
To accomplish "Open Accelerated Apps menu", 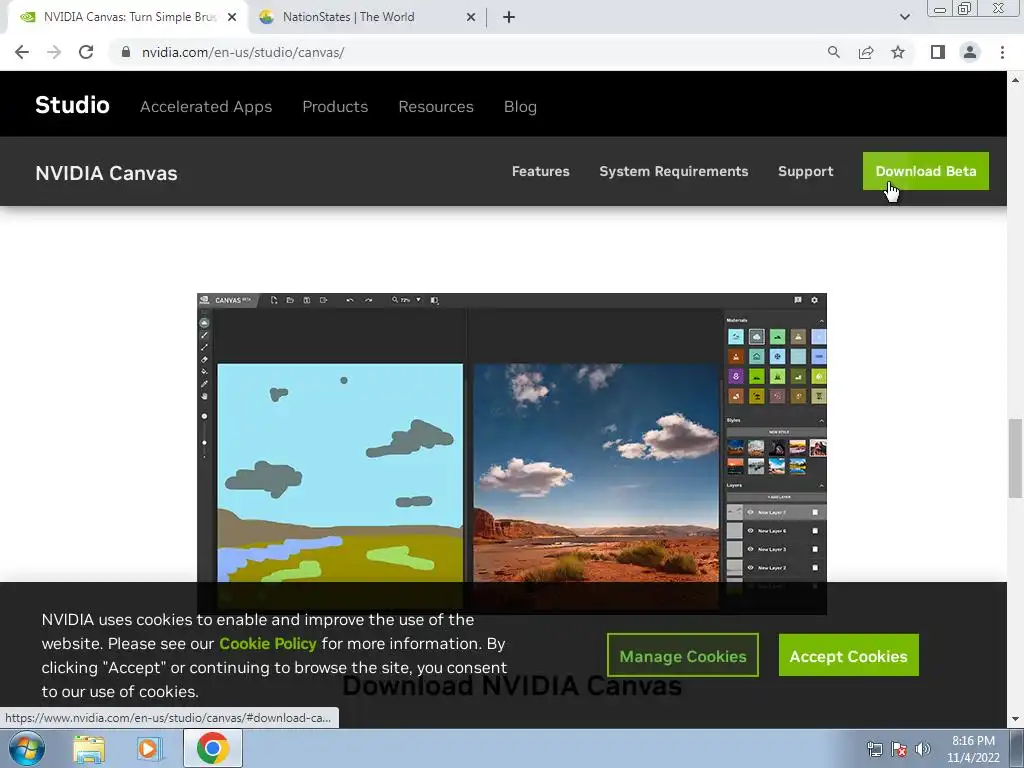I will pos(206,106).
